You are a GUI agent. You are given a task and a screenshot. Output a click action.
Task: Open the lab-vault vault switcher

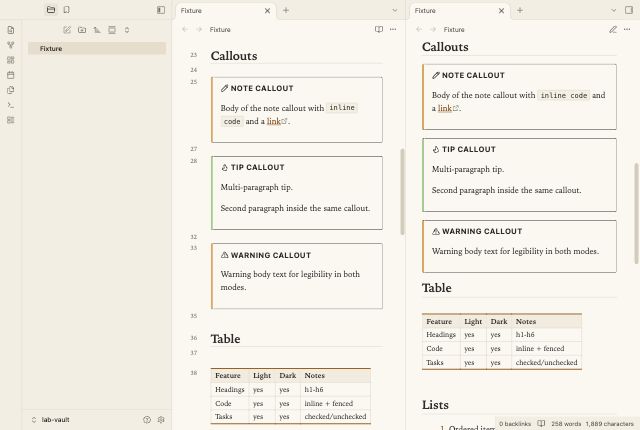click(x=51, y=419)
